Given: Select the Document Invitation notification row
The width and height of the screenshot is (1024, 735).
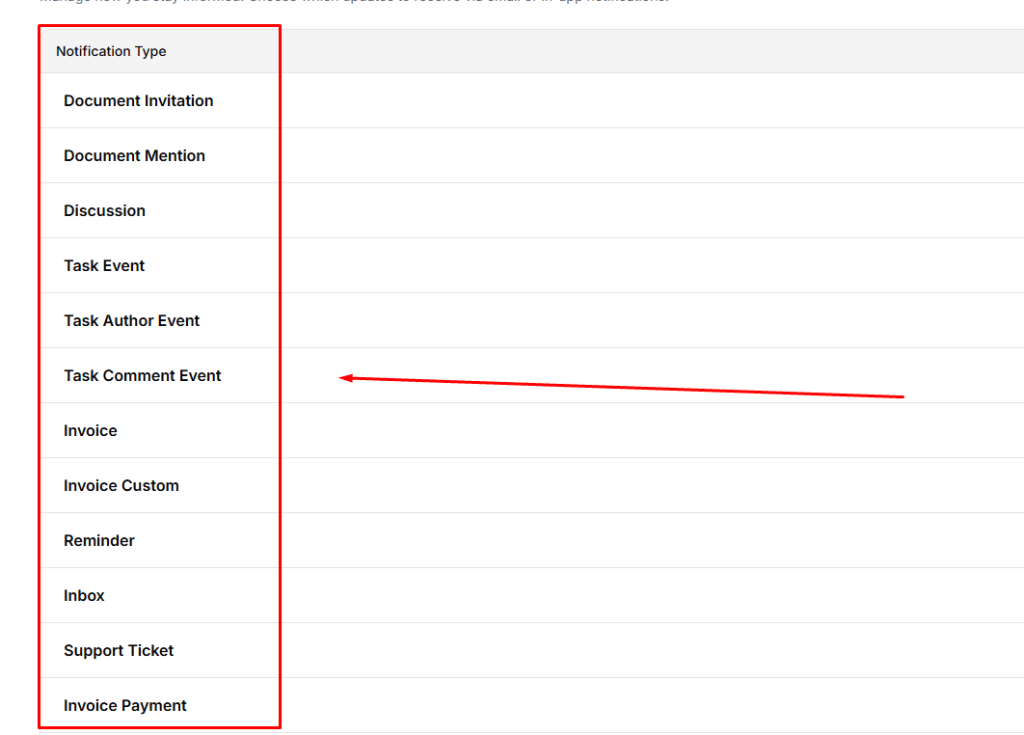Looking at the screenshot, I should coord(138,101).
